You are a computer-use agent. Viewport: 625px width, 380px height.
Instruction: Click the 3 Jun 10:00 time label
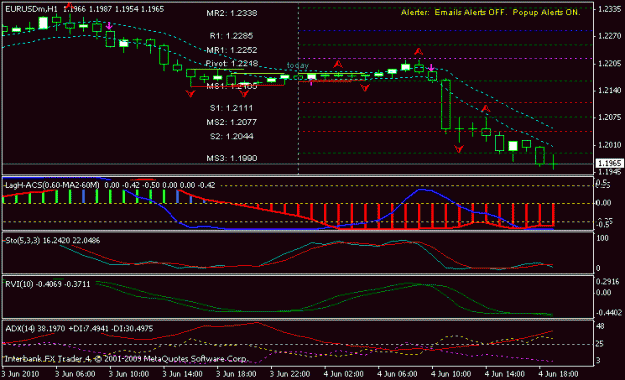pyautogui.click(x=129, y=374)
